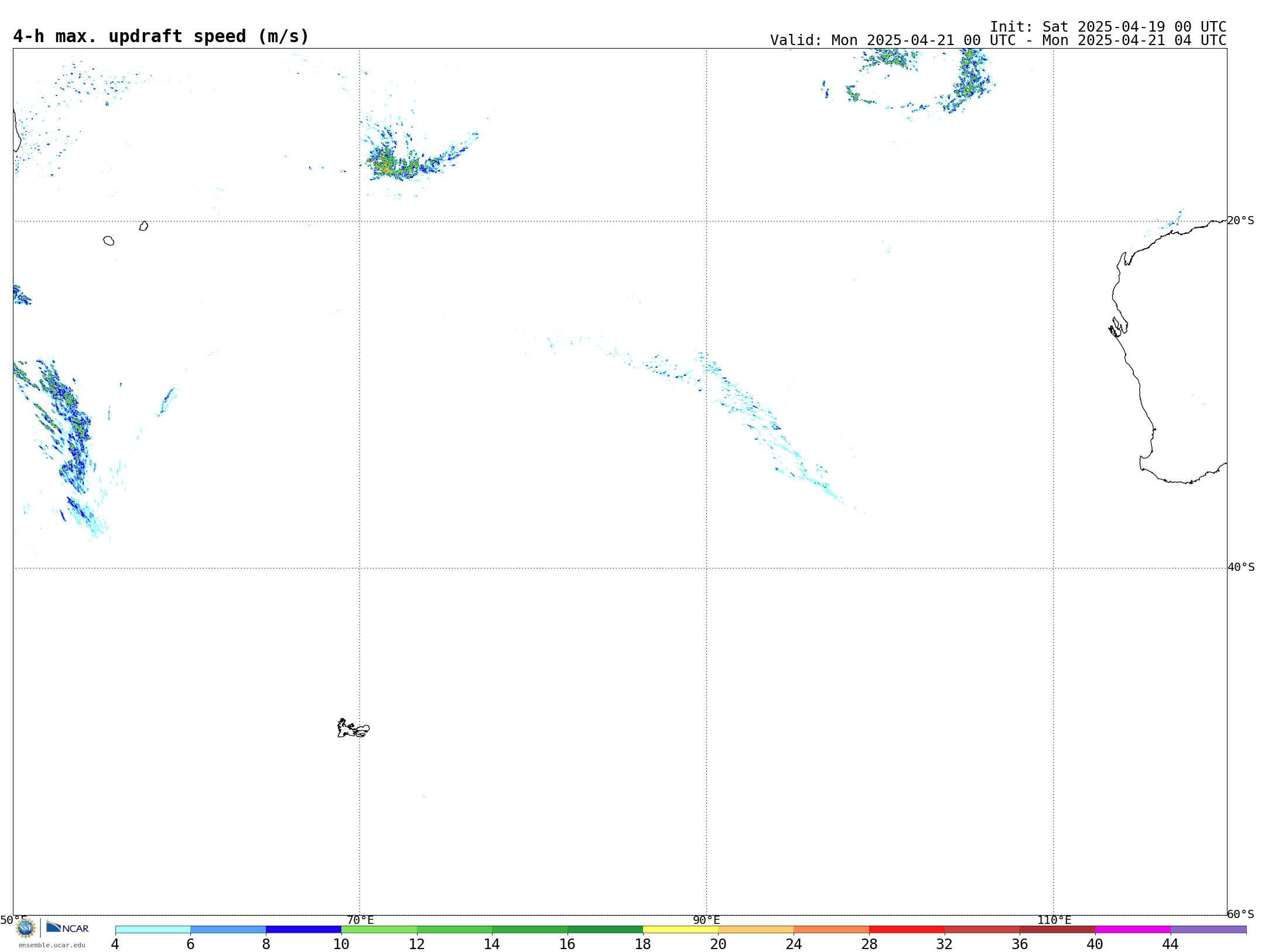Click the magenta 40-44 color swatch
The height and width of the screenshot is (952, 1265).
(x=1133, y=930)
